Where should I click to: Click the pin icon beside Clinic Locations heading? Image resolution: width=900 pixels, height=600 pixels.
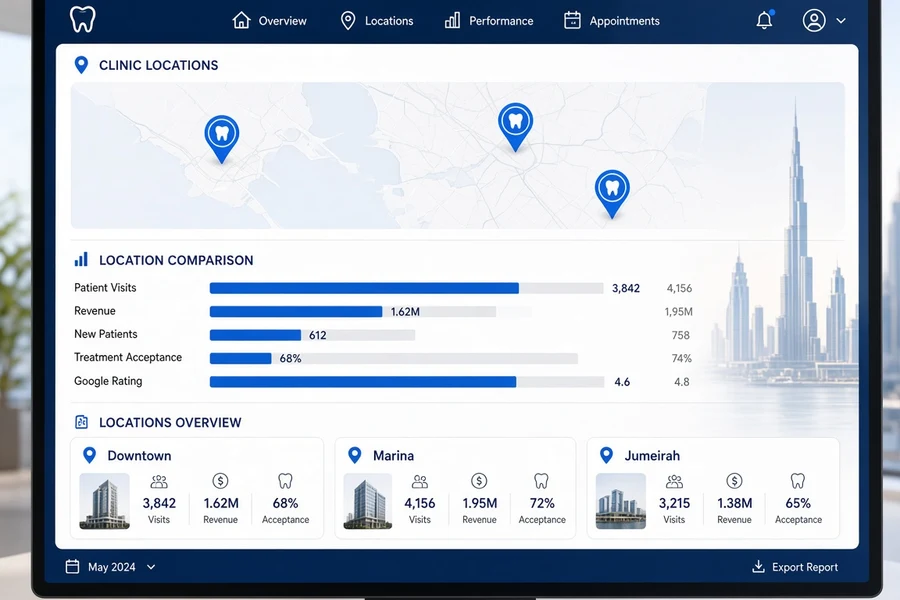click(82, 65)
